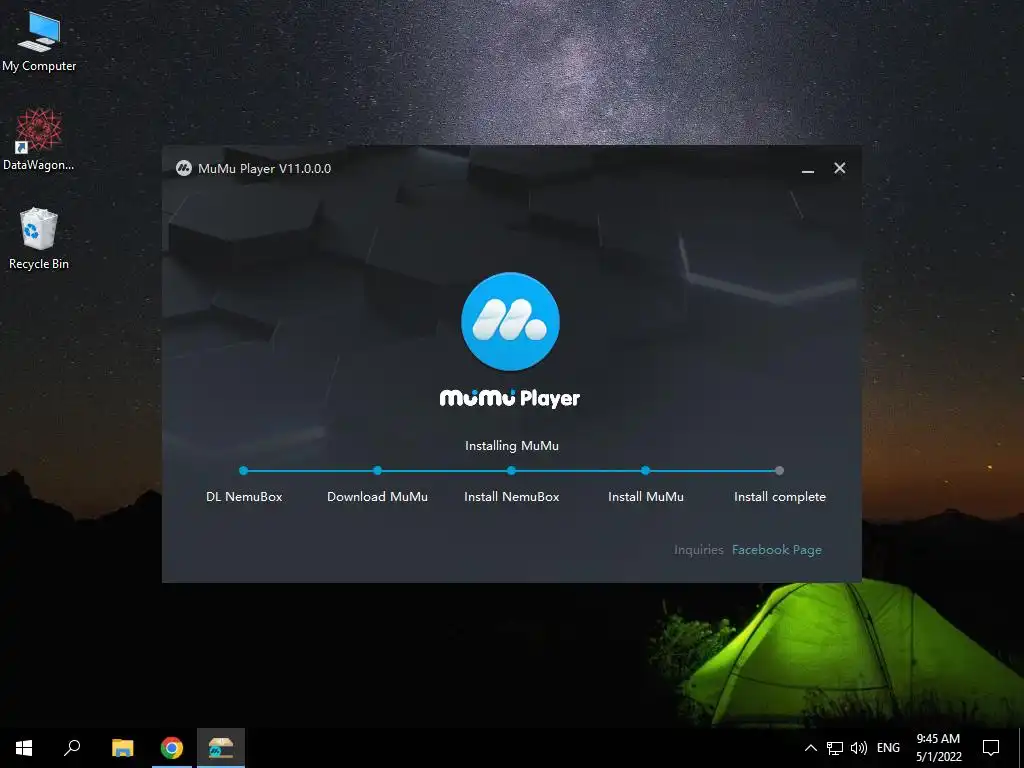Click the large blue MuMu Player logo

pyautogui.click(x=510, y=321)
